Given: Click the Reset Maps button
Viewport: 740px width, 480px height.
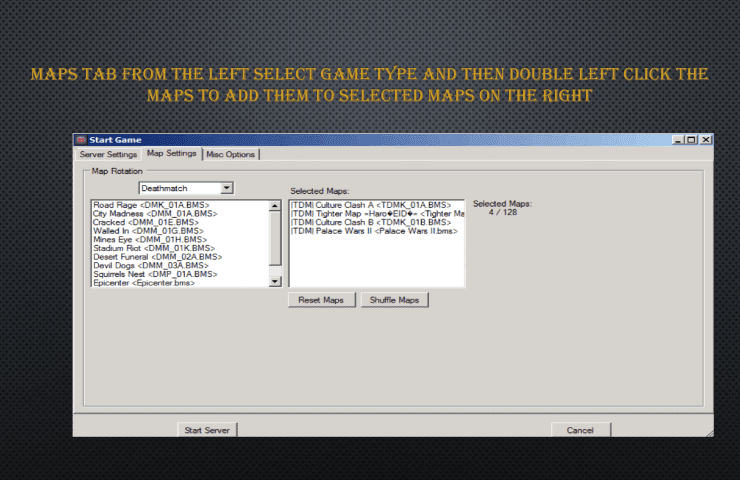Looking at the screenshot, I should coord(321,300).
